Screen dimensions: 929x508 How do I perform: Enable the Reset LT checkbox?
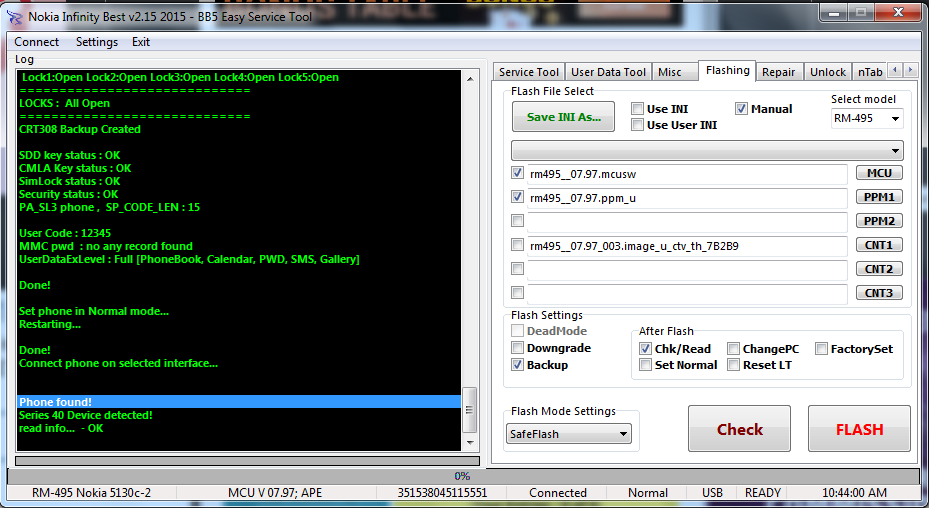point(733,365)
